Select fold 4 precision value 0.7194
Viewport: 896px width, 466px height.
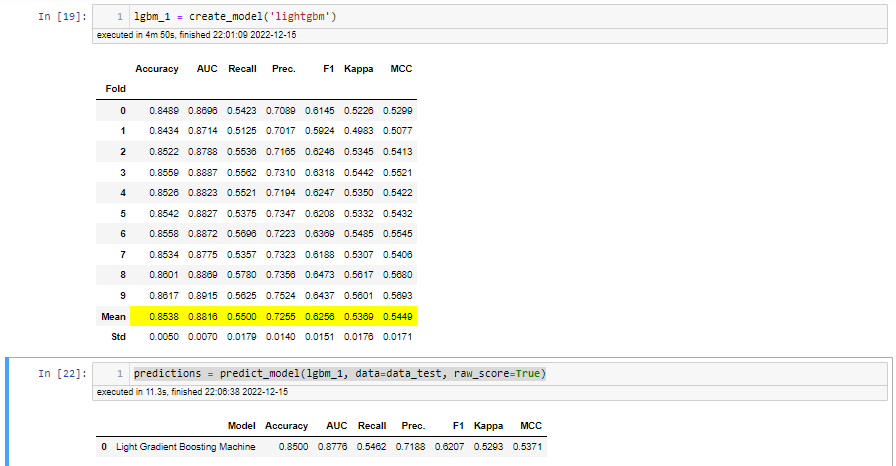281,192
